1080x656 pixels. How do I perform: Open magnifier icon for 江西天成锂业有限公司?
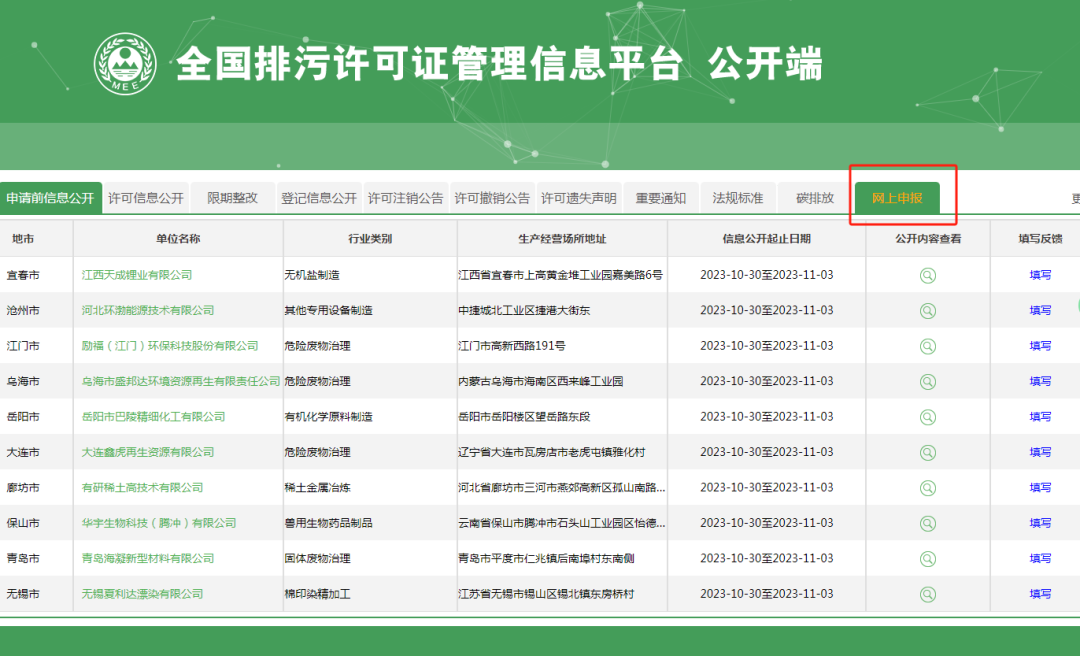tap(928, 275)
